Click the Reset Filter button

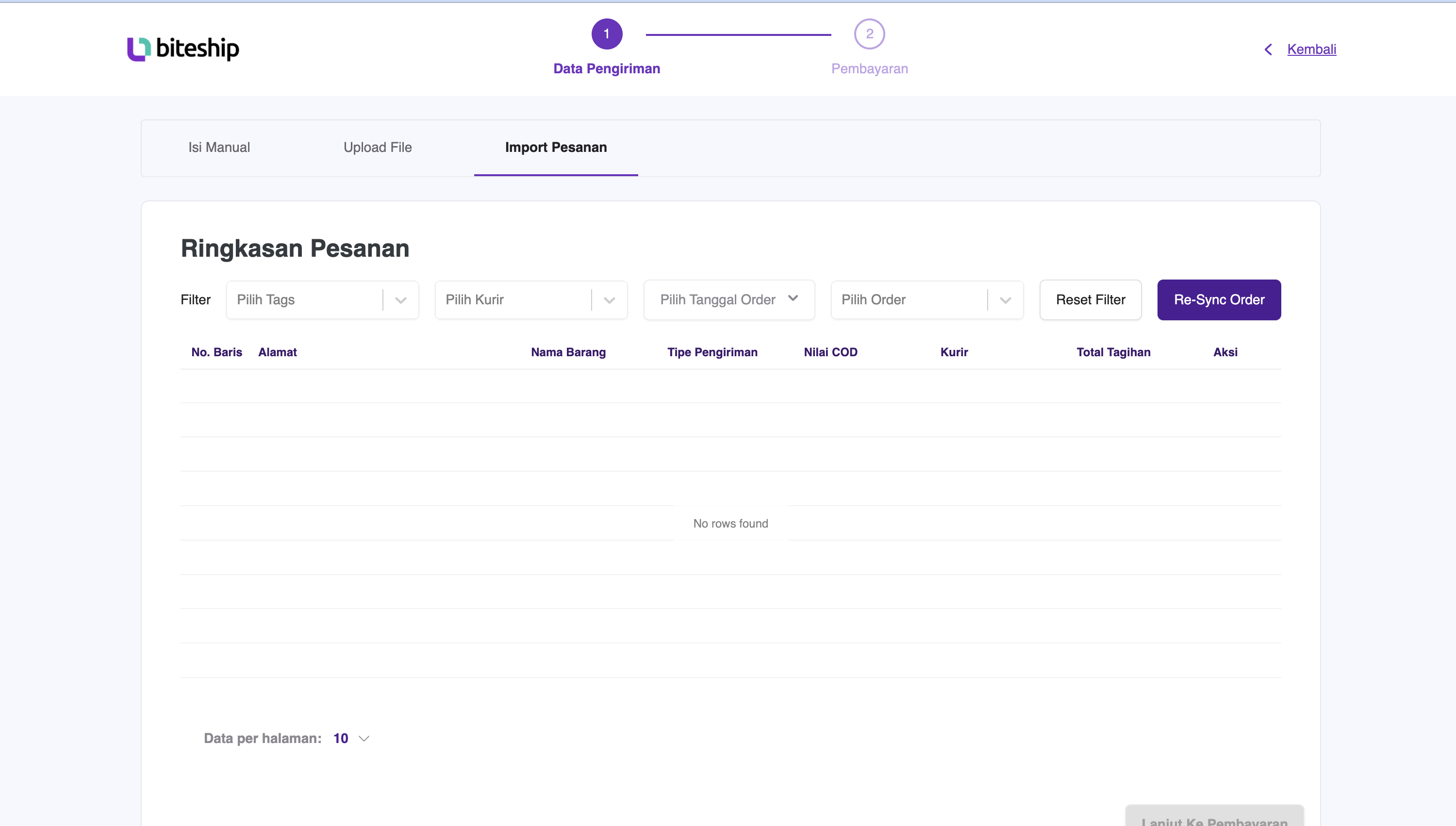click(x=1090, y=299)
